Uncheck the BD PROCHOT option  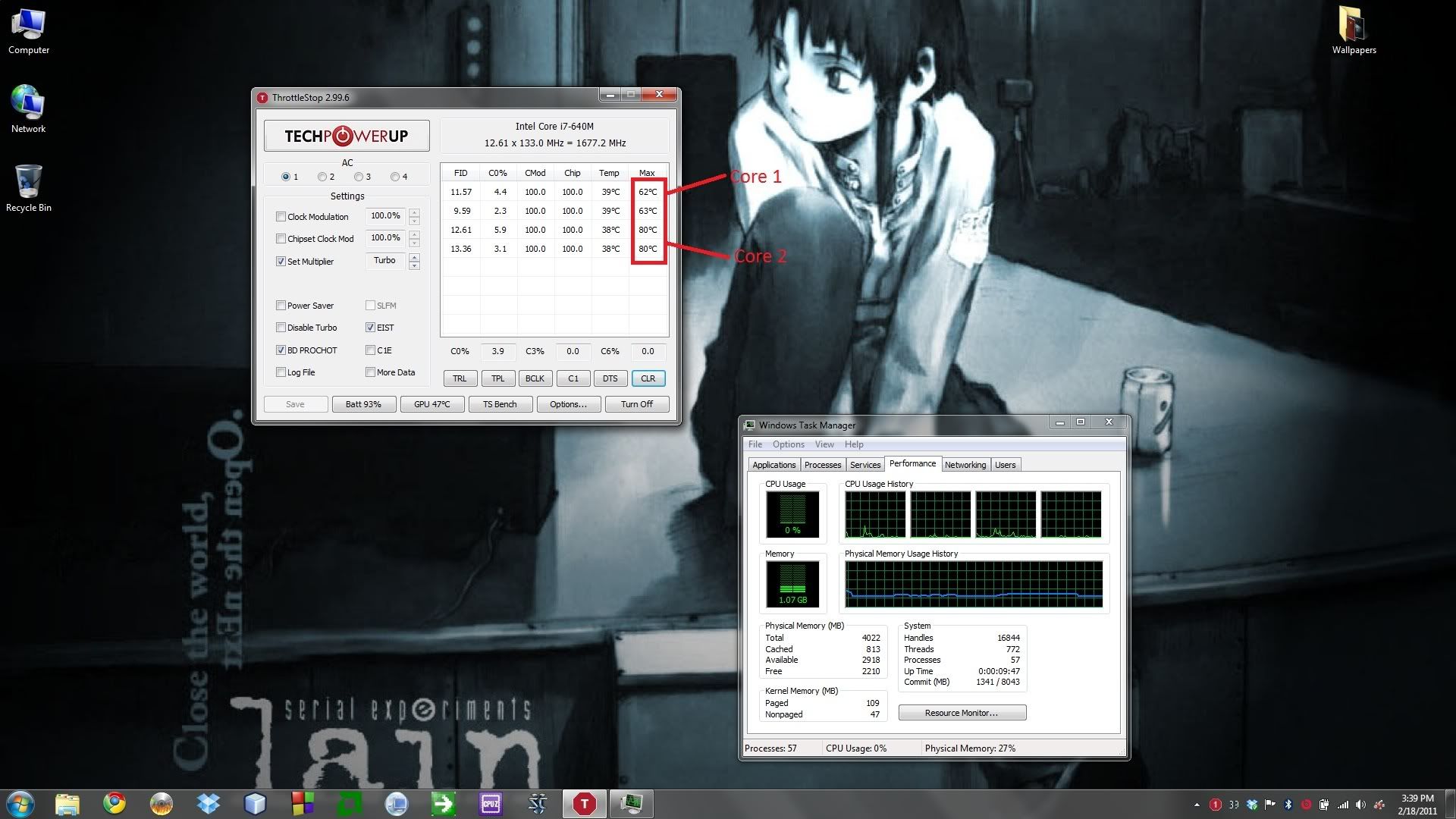pos(281,350)
